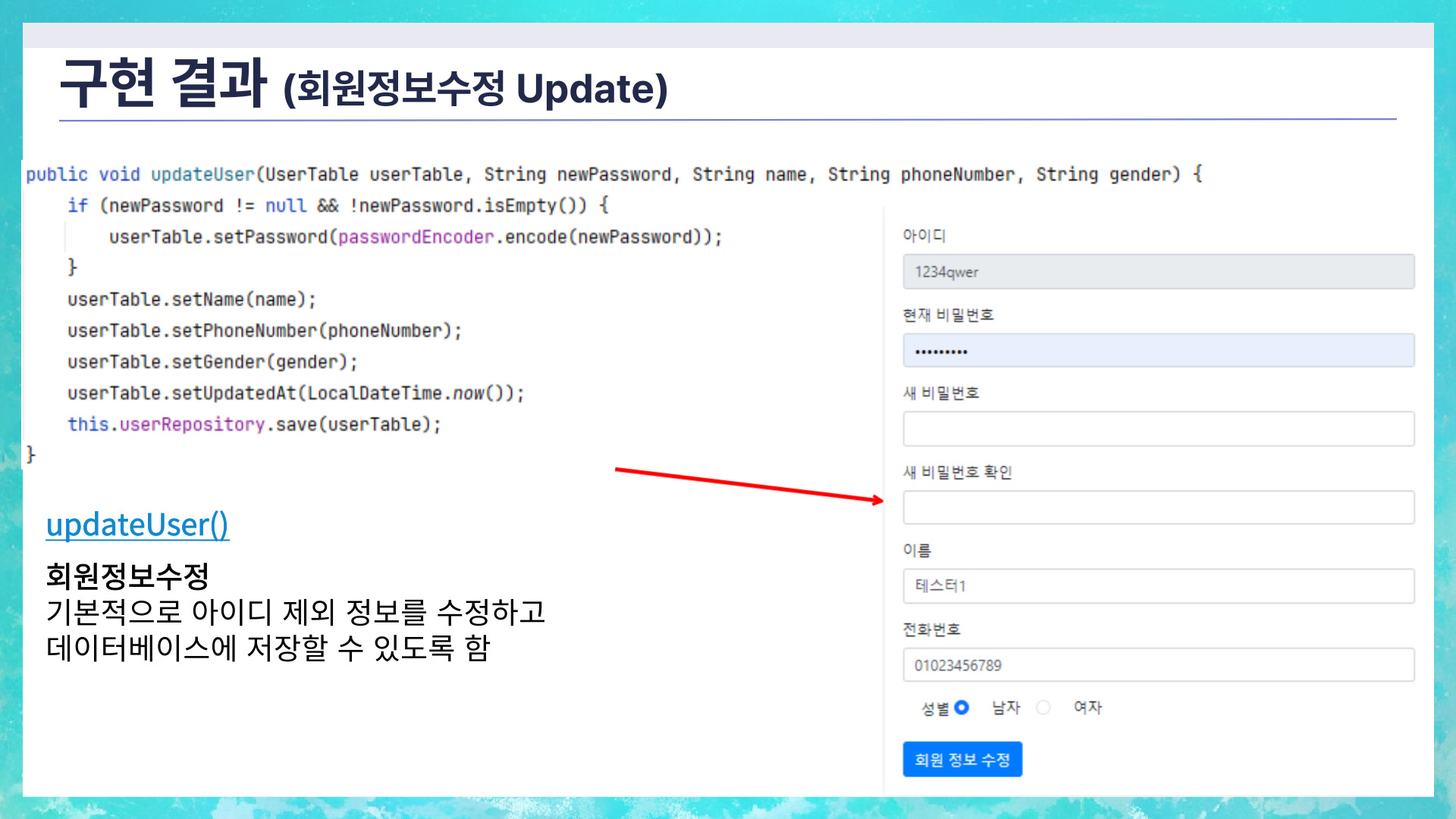Click the bold 회원정보수정 heading below the link
This screenshot has width=1456, height=819.
[127, 576]
